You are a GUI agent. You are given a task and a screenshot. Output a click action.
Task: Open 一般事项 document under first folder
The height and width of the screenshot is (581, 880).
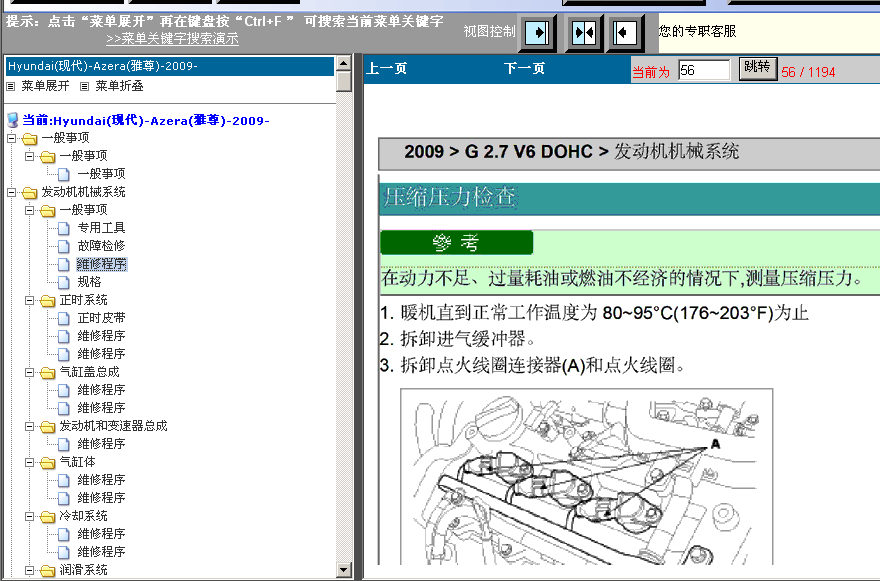(101, 174)
